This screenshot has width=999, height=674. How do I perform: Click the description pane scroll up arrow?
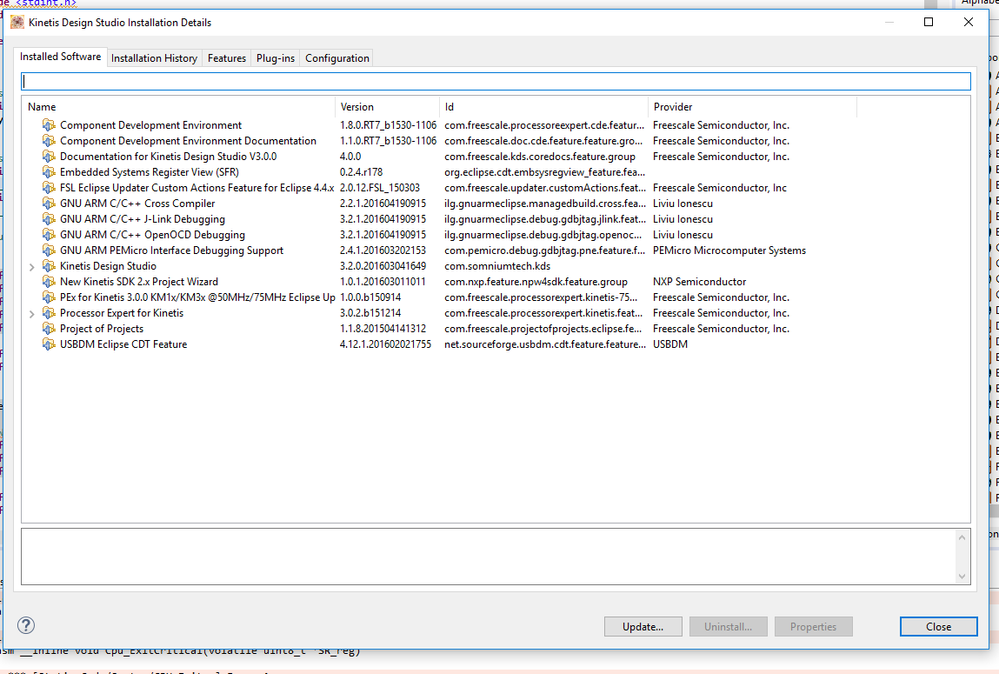click(961, 538)
